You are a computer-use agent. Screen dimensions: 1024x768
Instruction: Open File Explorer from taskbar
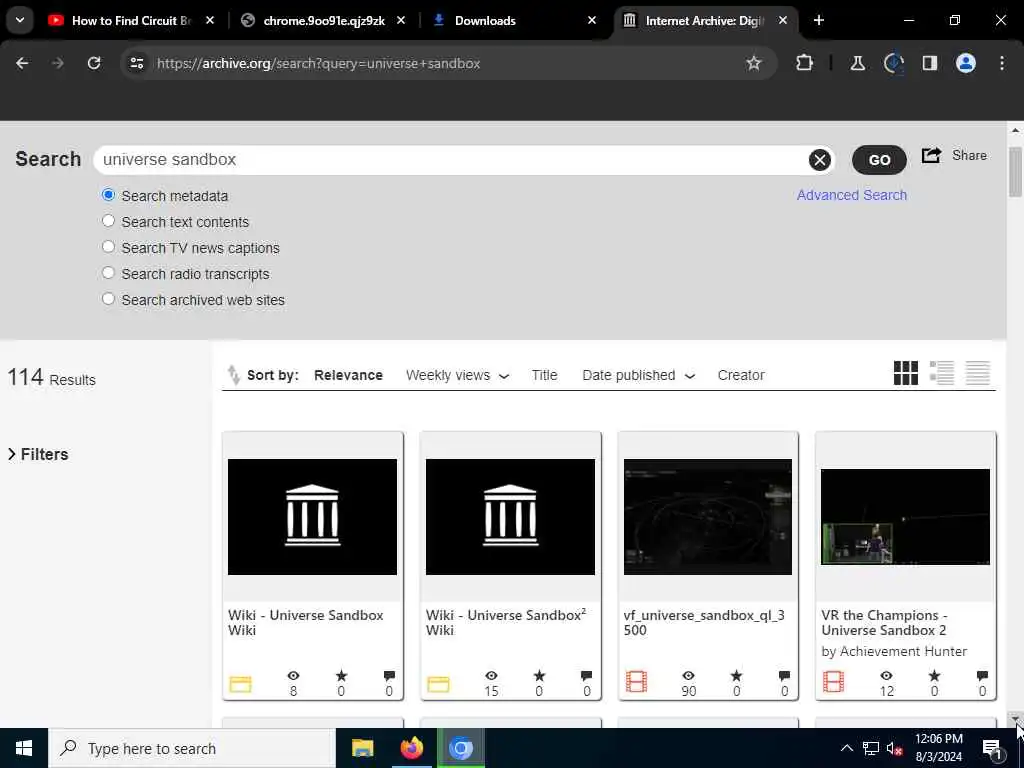point(362,748)
